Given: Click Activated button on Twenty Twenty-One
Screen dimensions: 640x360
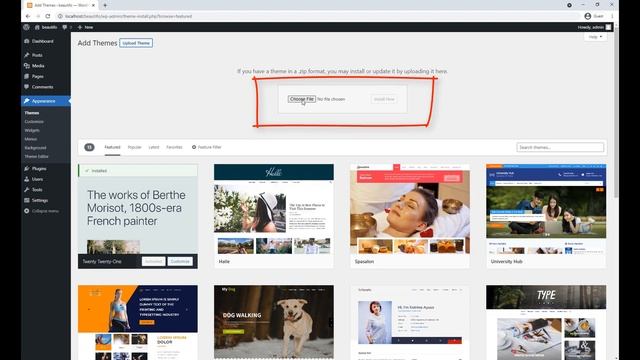Looking at the screenshot, I should tap(153, 261).
